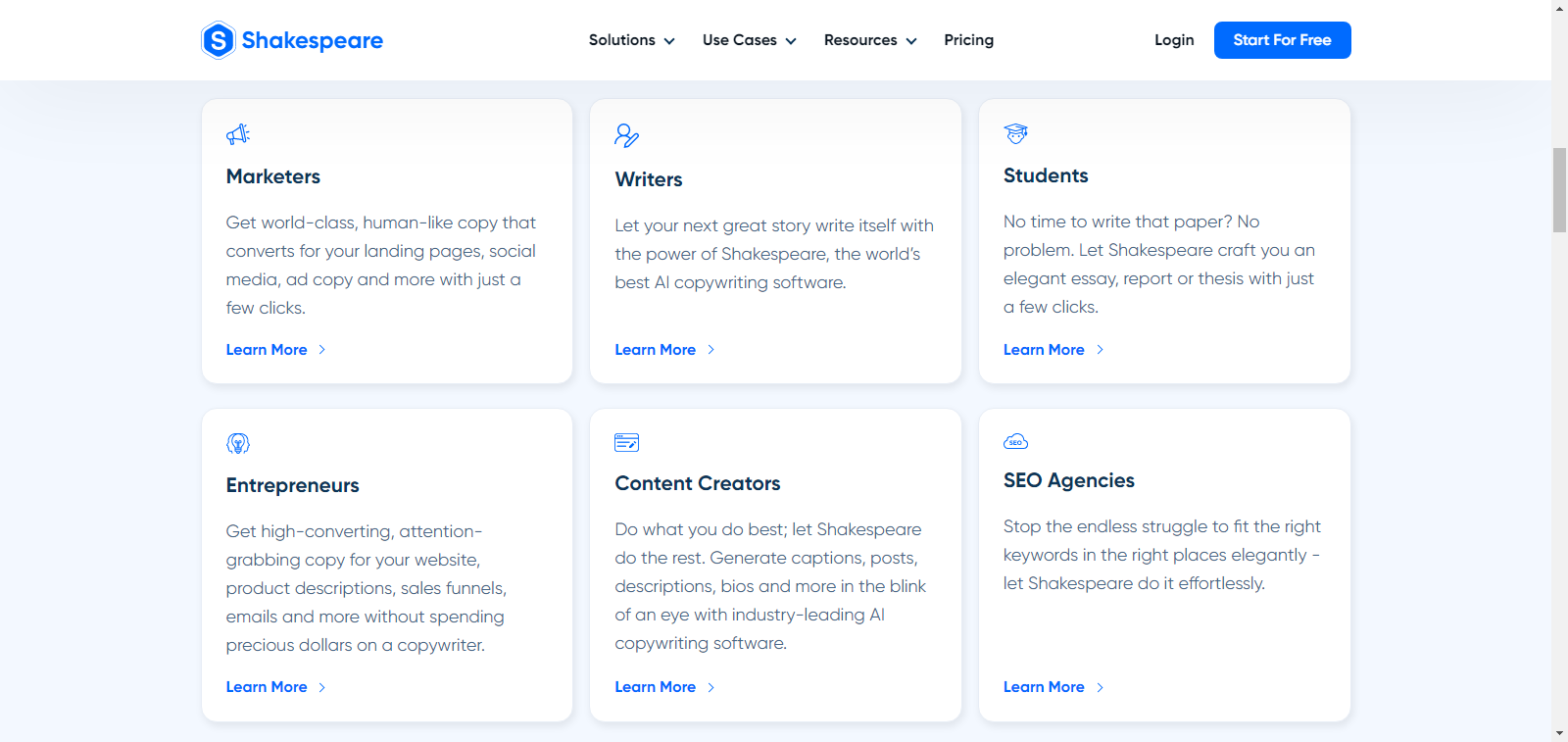Expand the Use Cases dropdown chevron
The width and height of the screenshot is (1568, 742).
(x=791, y=41)
